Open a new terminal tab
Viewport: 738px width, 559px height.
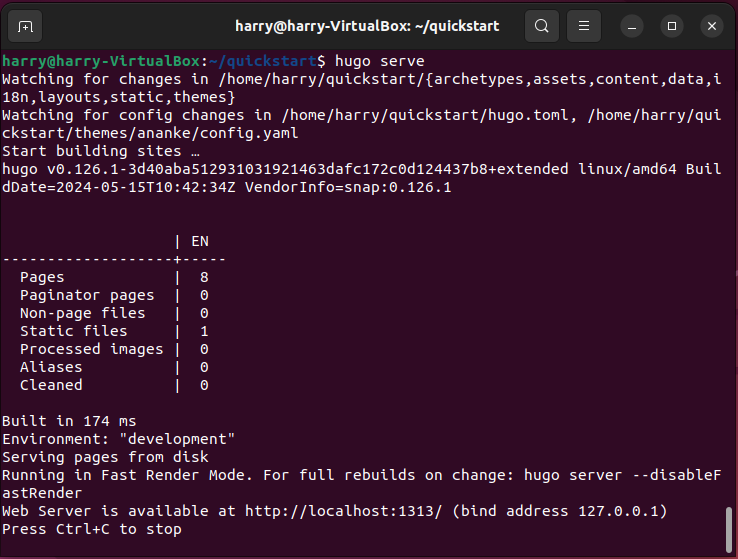[x=26, y=25]
